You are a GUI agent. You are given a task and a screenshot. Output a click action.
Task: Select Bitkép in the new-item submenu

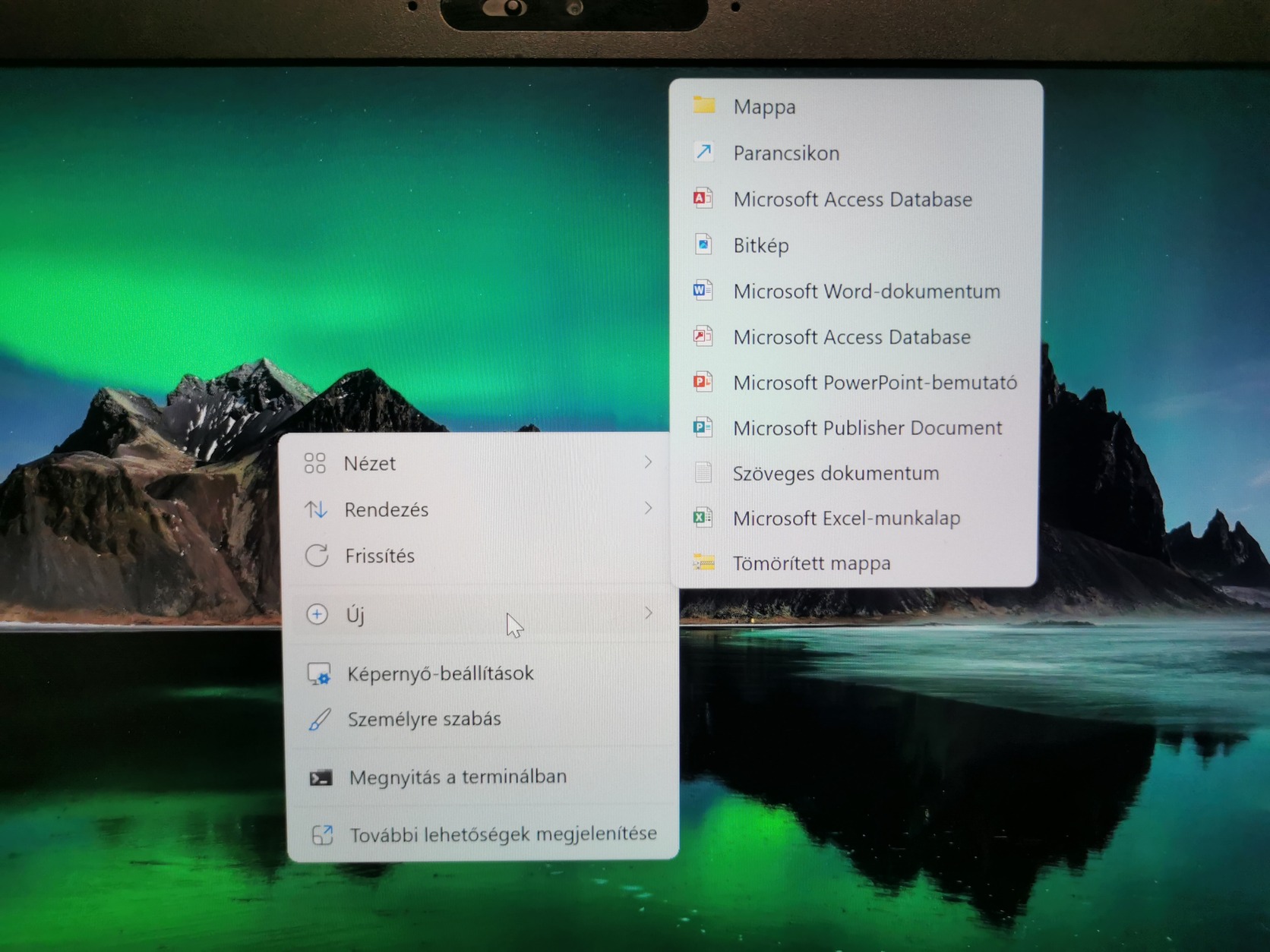855,245
